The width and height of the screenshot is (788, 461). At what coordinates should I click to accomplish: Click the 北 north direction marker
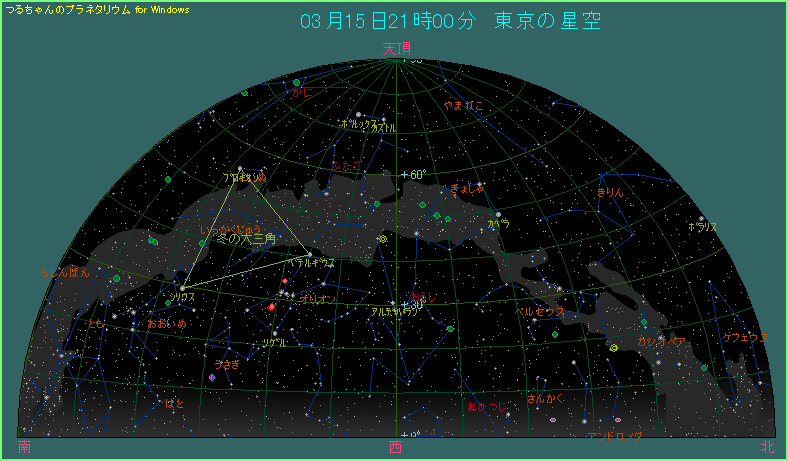tap(766, 447)
